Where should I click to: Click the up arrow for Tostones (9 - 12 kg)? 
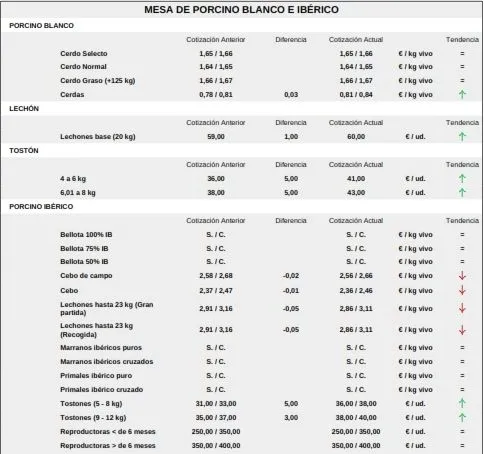pos(462,417)
